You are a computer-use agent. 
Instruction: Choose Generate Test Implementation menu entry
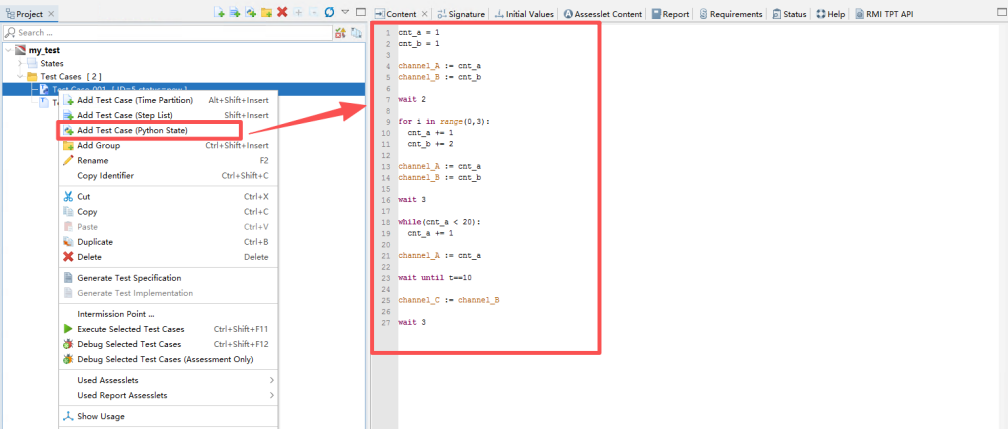(x=168, y=293)
